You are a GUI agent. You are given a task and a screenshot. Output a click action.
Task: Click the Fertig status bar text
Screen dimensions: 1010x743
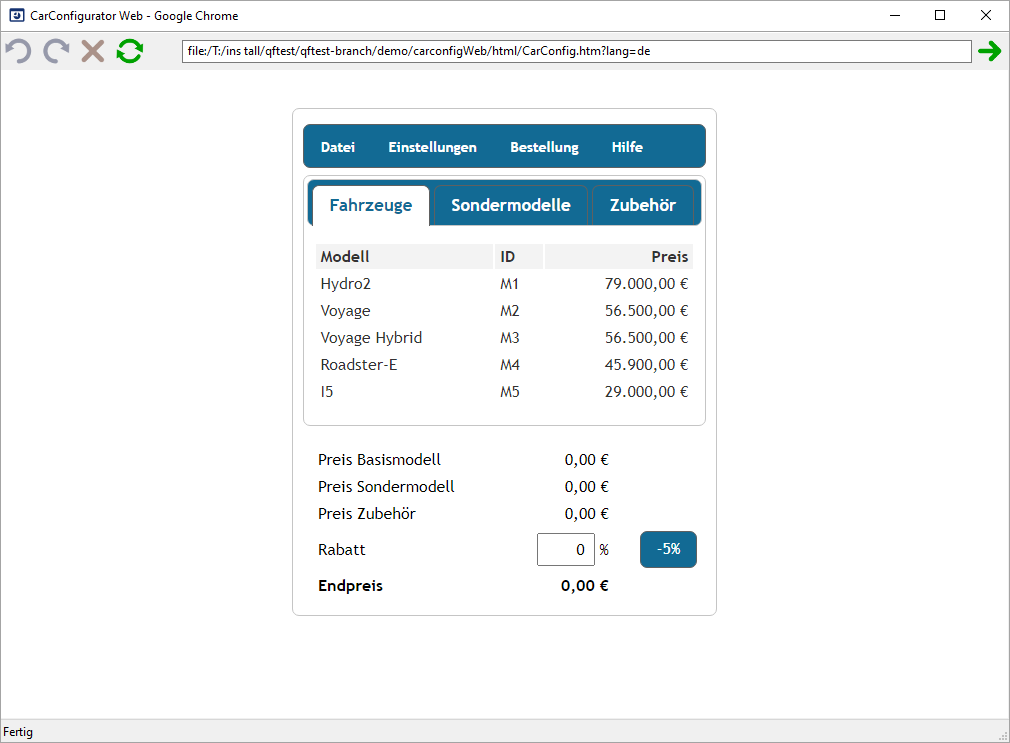(x=18, y=732)
